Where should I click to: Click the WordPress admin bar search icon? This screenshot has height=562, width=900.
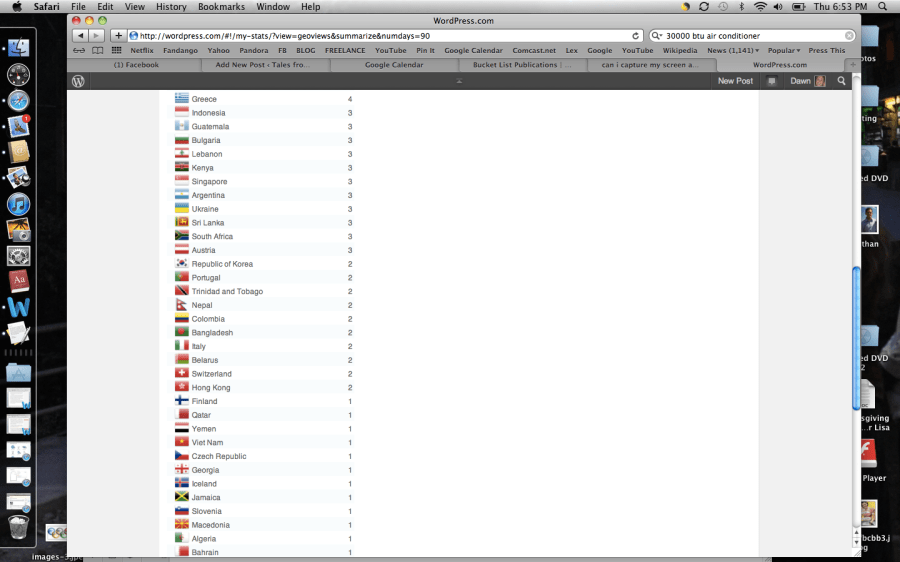point(841,81)
